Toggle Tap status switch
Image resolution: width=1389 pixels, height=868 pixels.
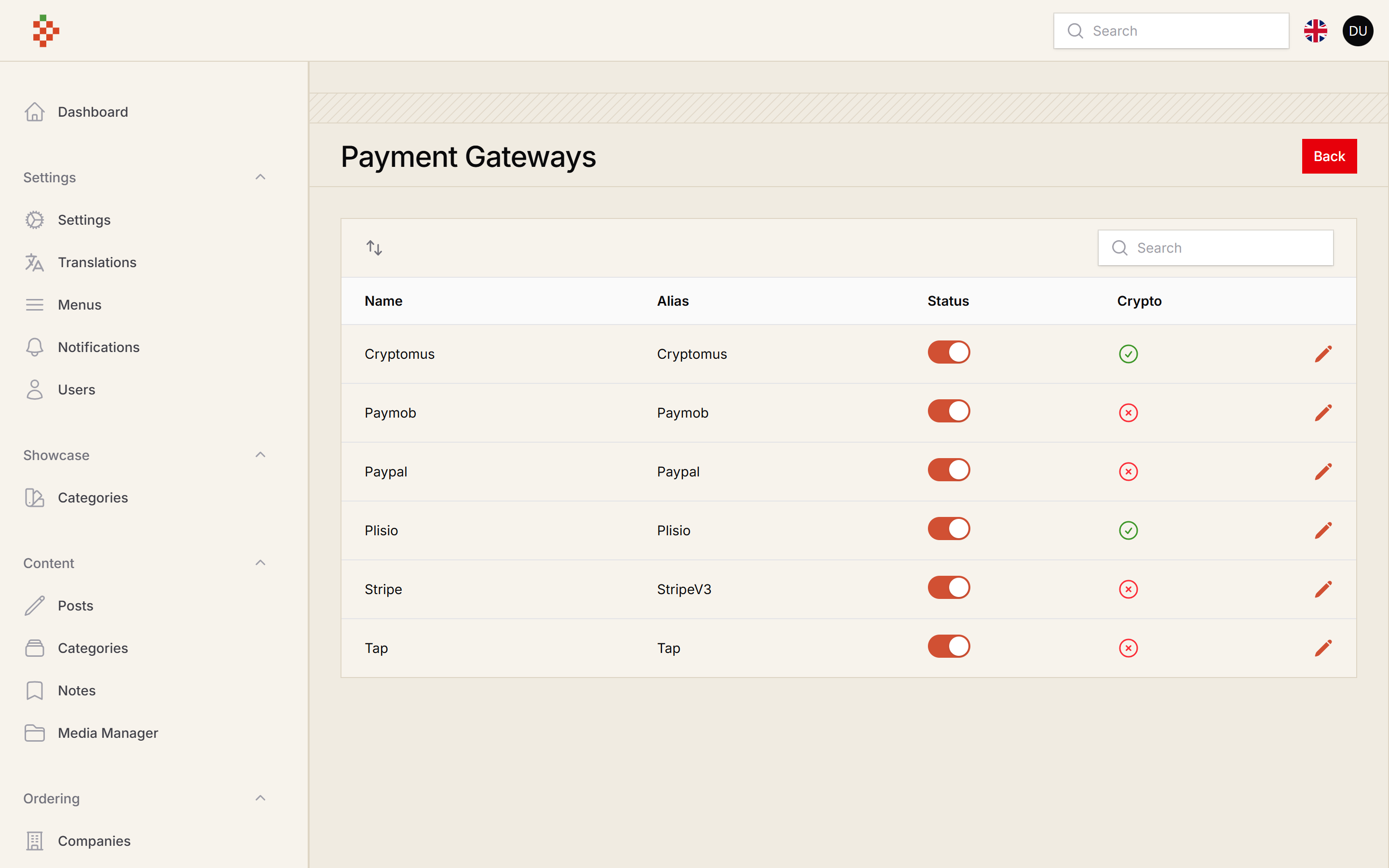point(949,646)
